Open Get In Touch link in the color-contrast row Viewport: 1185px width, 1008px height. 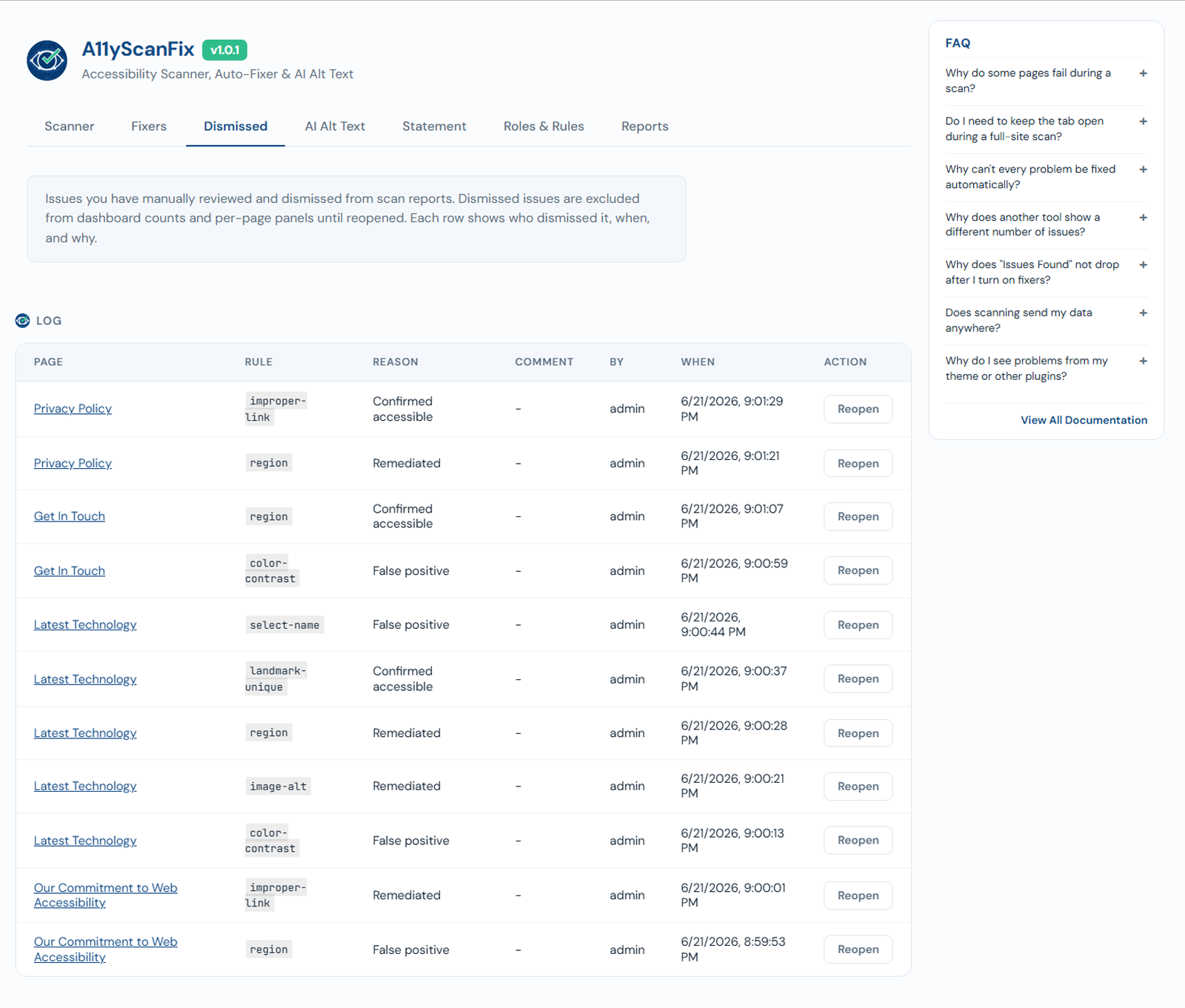point(70,571)
